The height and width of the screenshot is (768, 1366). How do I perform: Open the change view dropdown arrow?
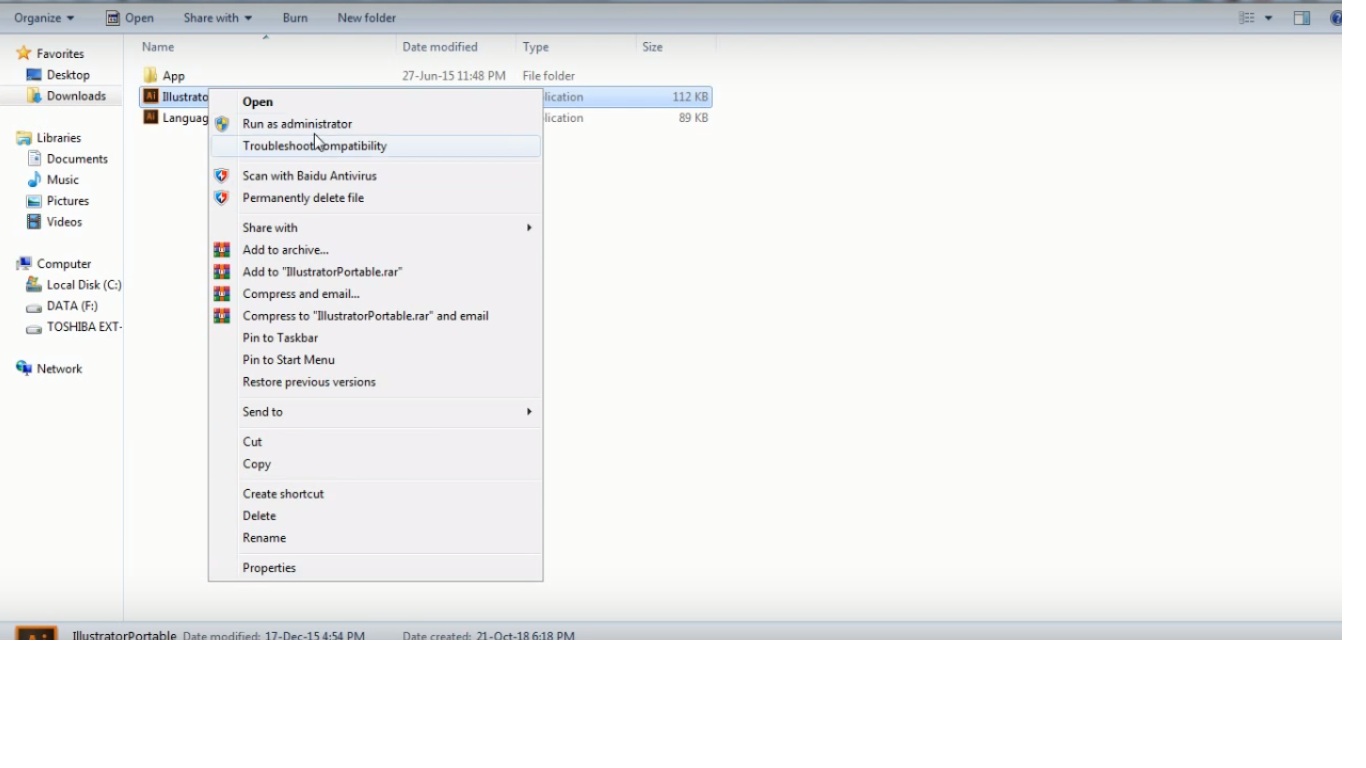(x=1269, y=18)
